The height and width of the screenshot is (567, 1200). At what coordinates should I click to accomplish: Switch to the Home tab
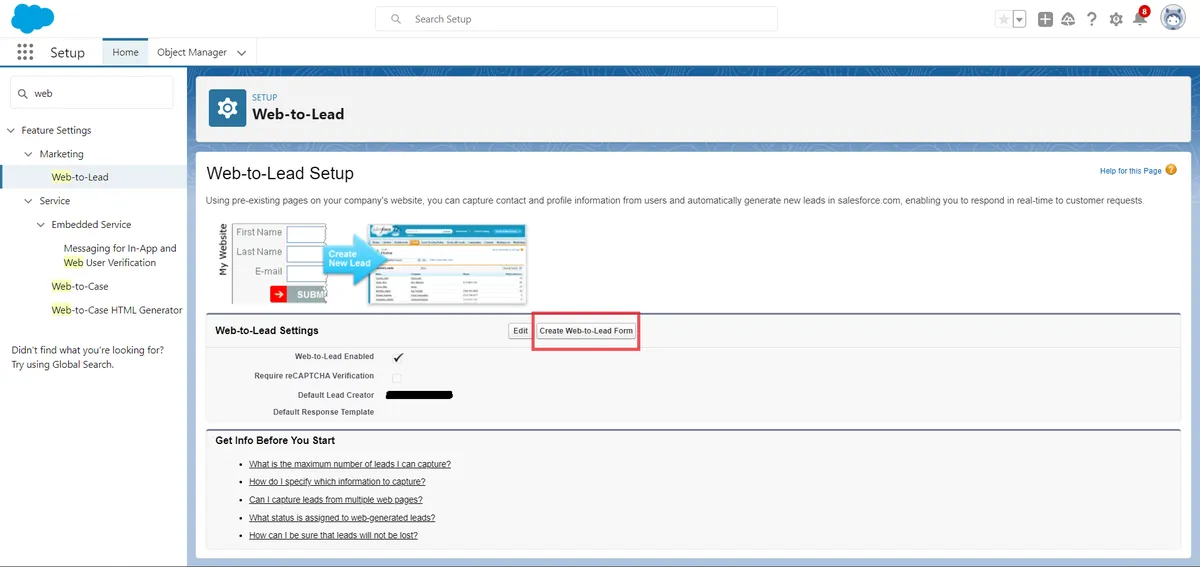125,52
